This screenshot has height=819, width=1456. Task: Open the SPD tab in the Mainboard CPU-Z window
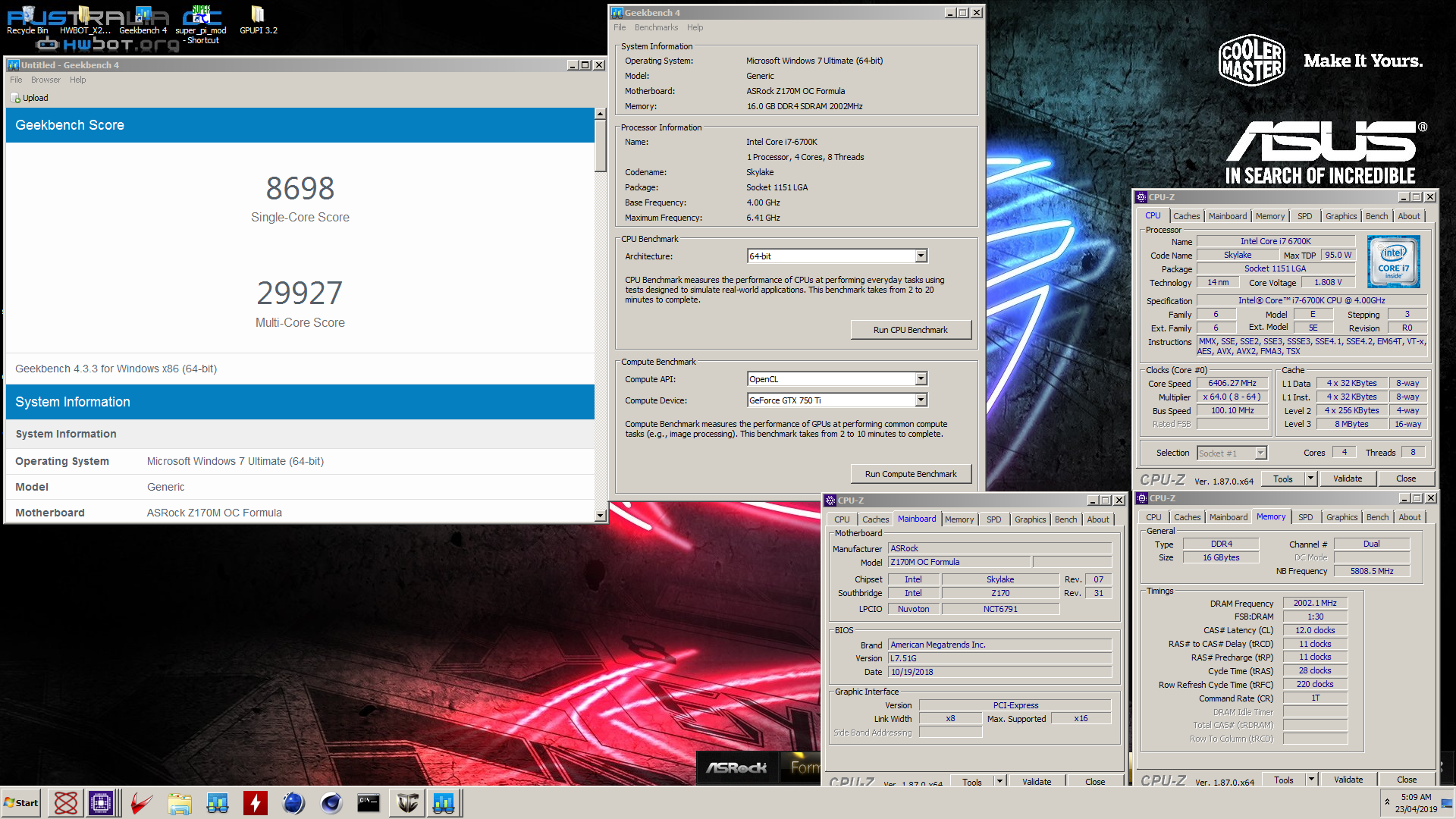point(993,519)
